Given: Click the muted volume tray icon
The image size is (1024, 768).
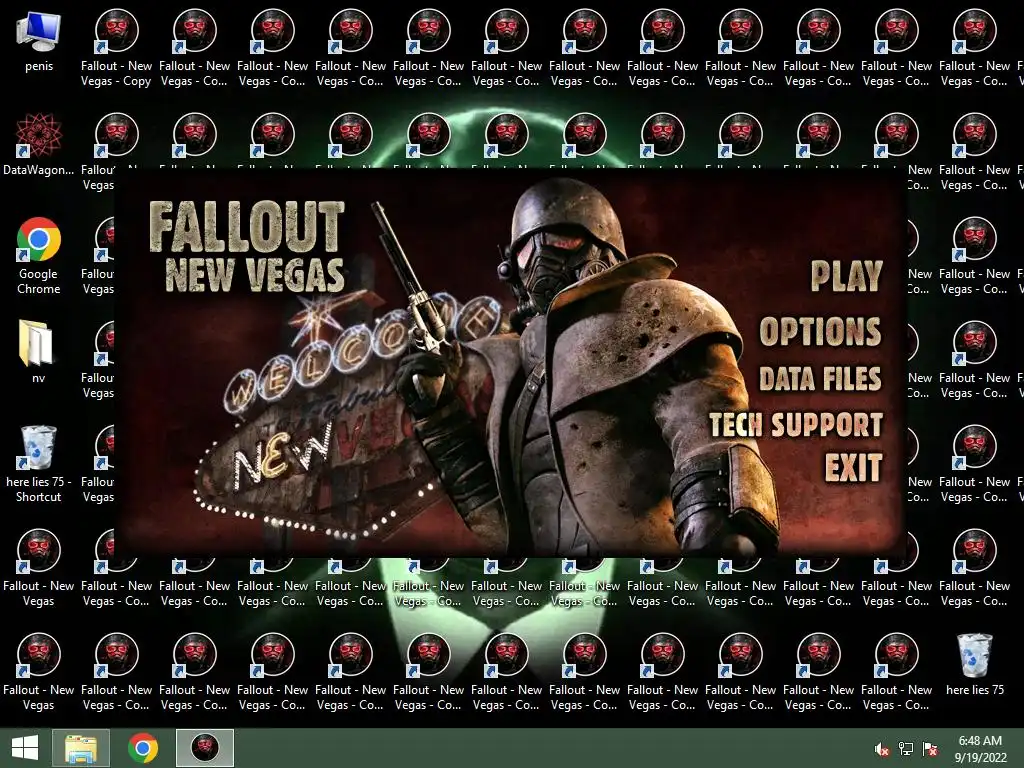Looking at the screenshot, I should (x=882, y=749).
